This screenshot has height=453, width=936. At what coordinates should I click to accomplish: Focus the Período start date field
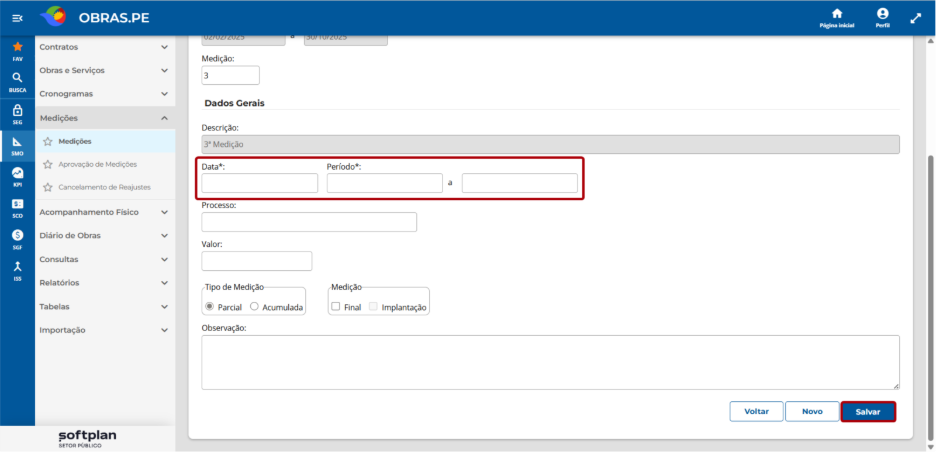(384, 183)
